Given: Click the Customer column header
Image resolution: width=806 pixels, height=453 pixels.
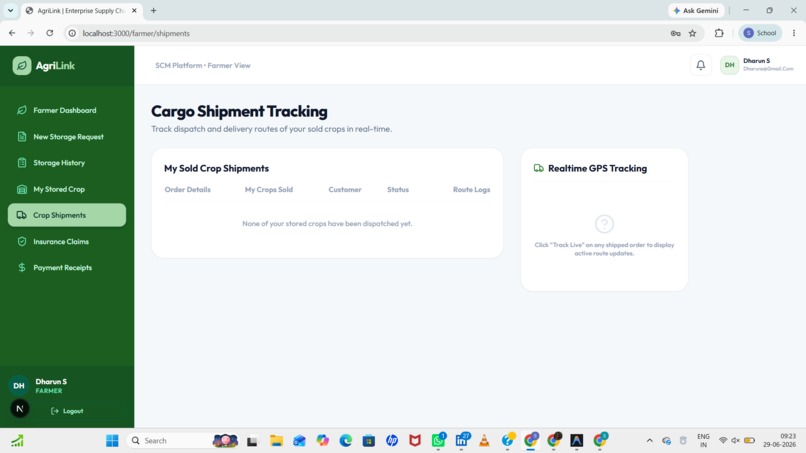Looking at the screenshot, I should (x=345, y=189).
